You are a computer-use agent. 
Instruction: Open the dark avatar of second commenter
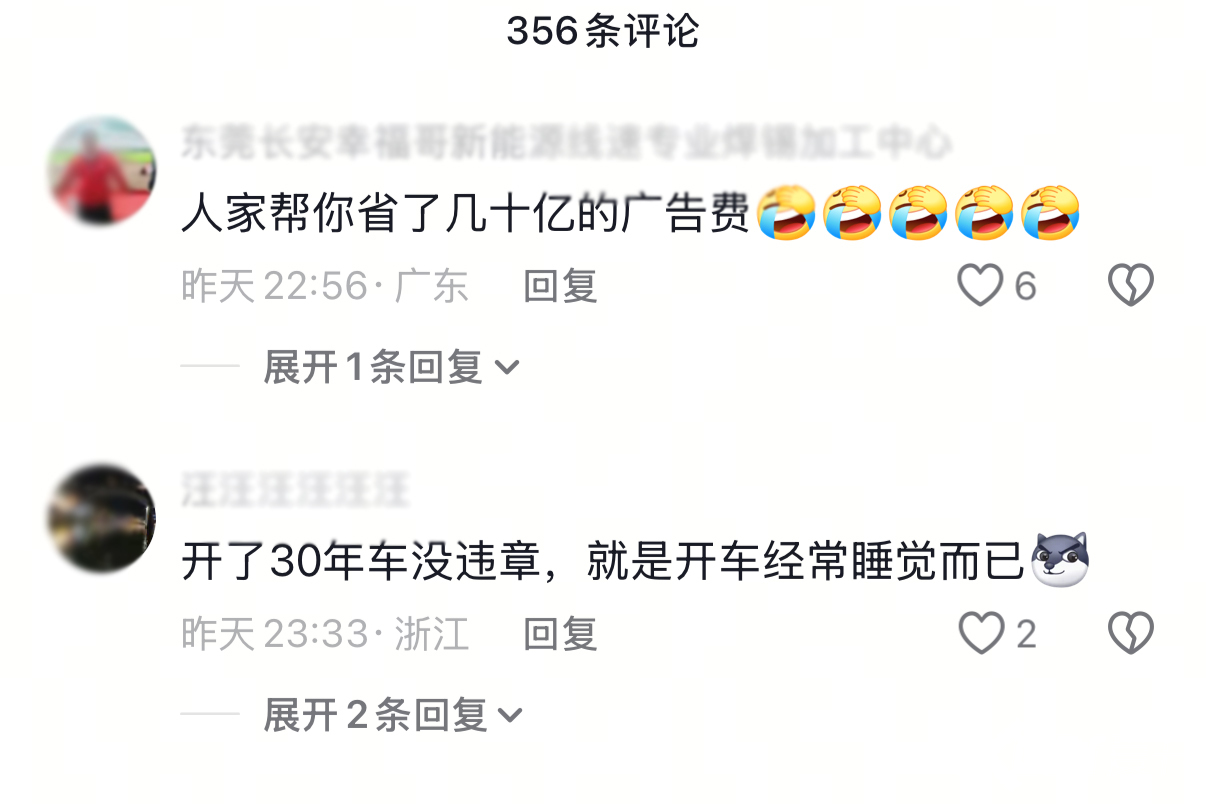click(x=102, y=518)
